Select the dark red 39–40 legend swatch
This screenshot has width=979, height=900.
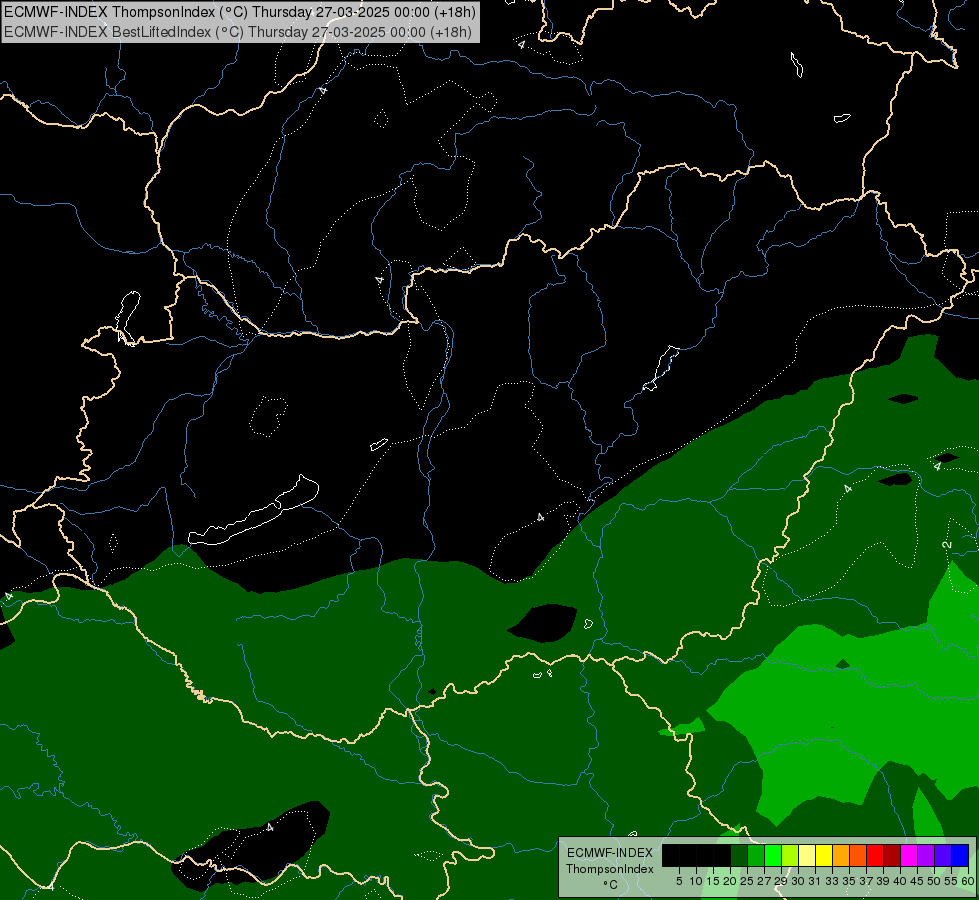[892, 855]
